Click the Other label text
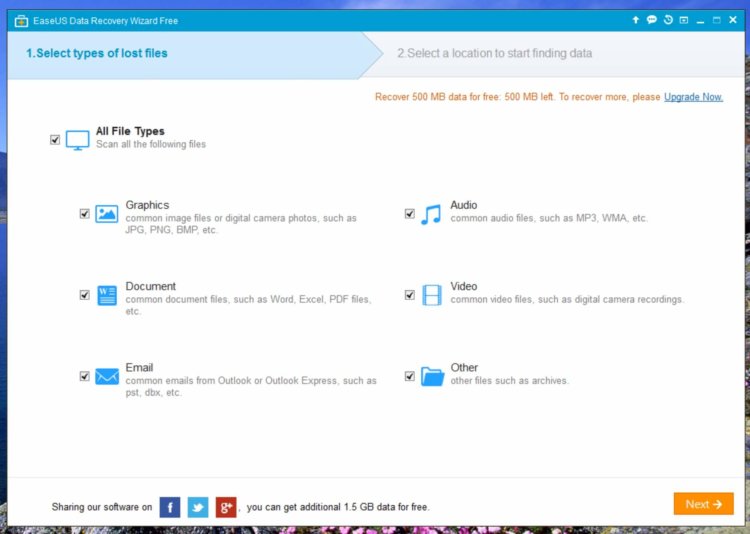 (x=464, y=367)
